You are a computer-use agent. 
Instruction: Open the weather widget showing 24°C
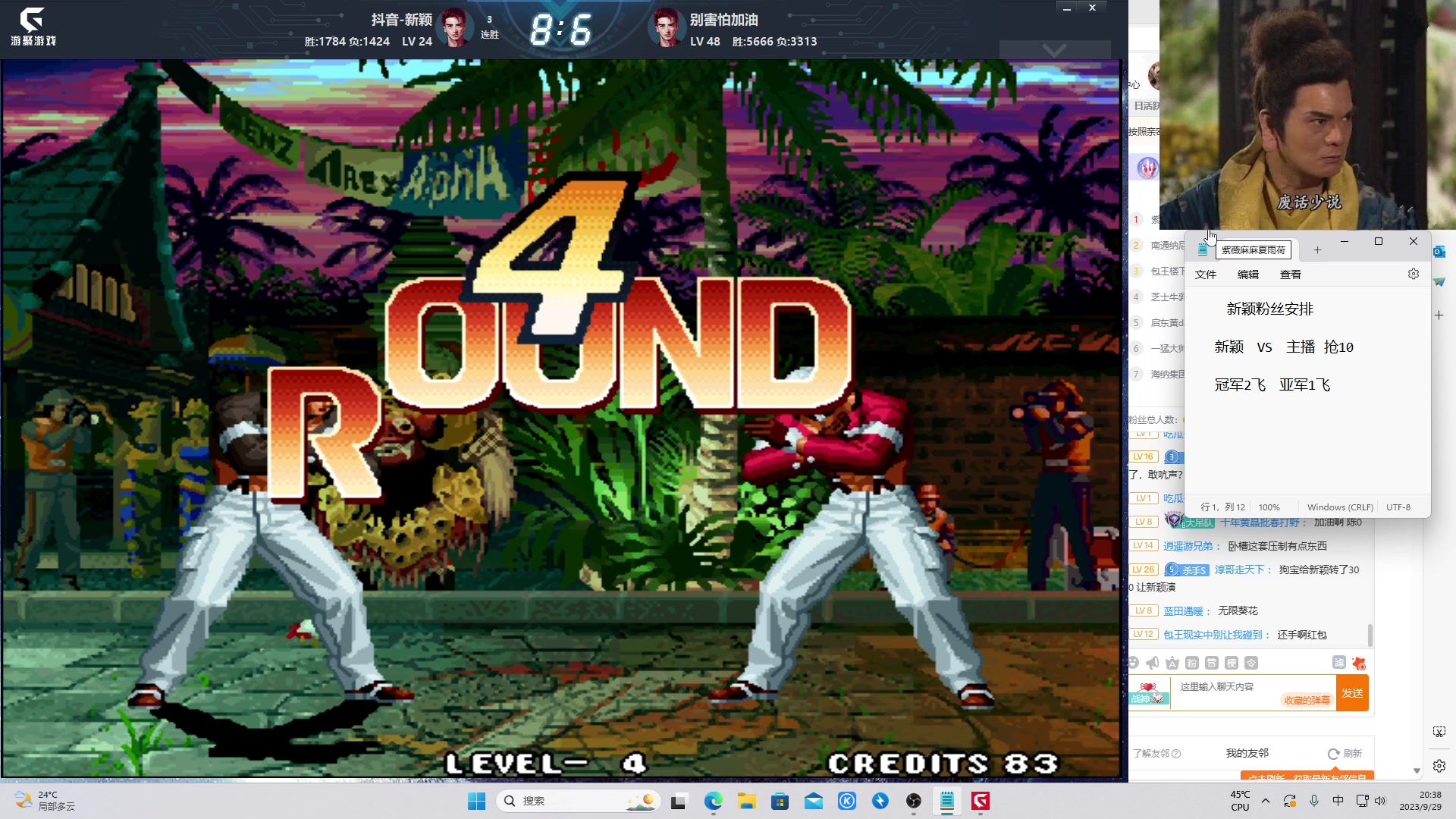(x=45, y=801)
